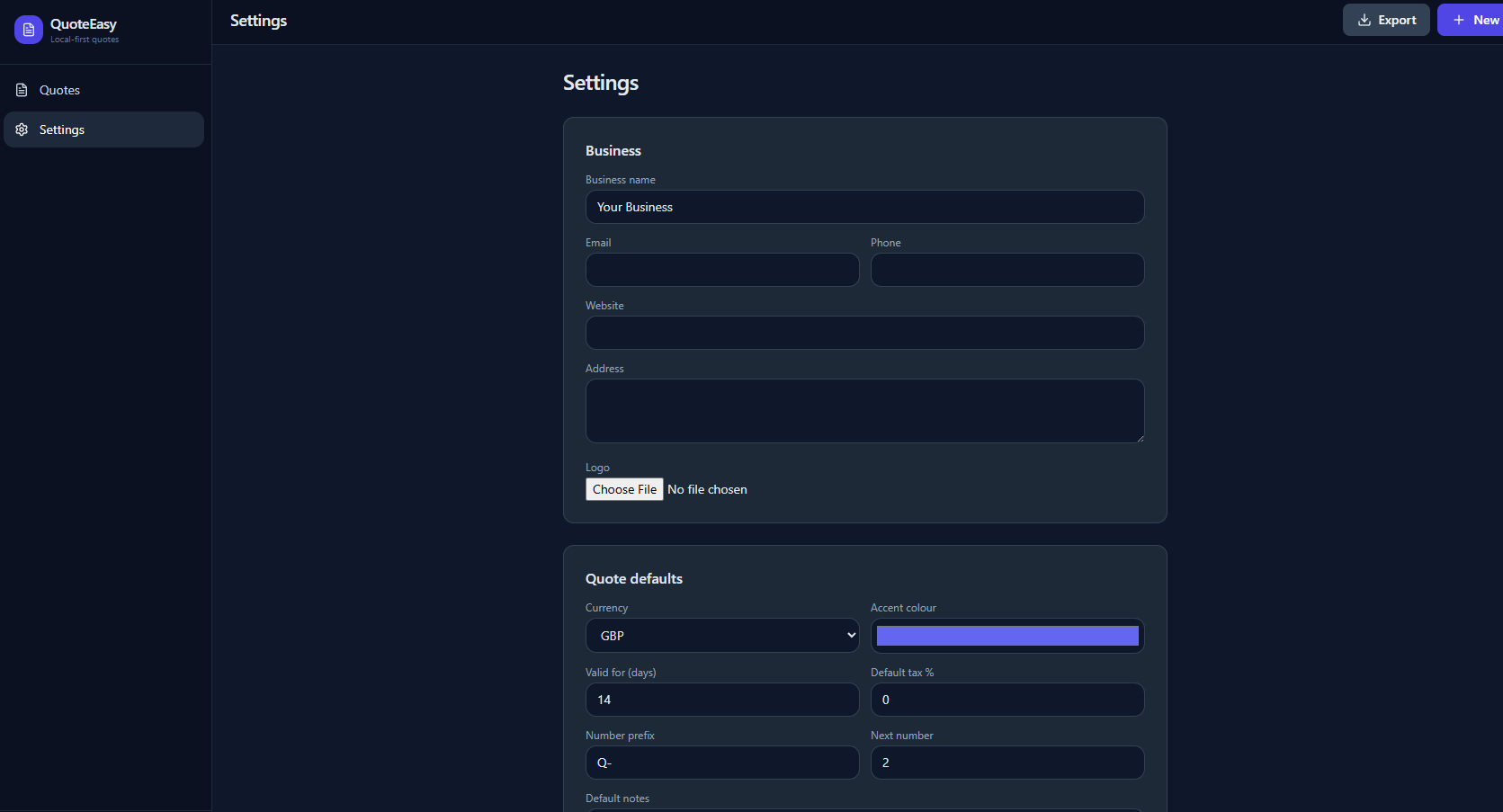
Task: Click the 'Local-first quotes' tagline
Action: tap(85, 40)
